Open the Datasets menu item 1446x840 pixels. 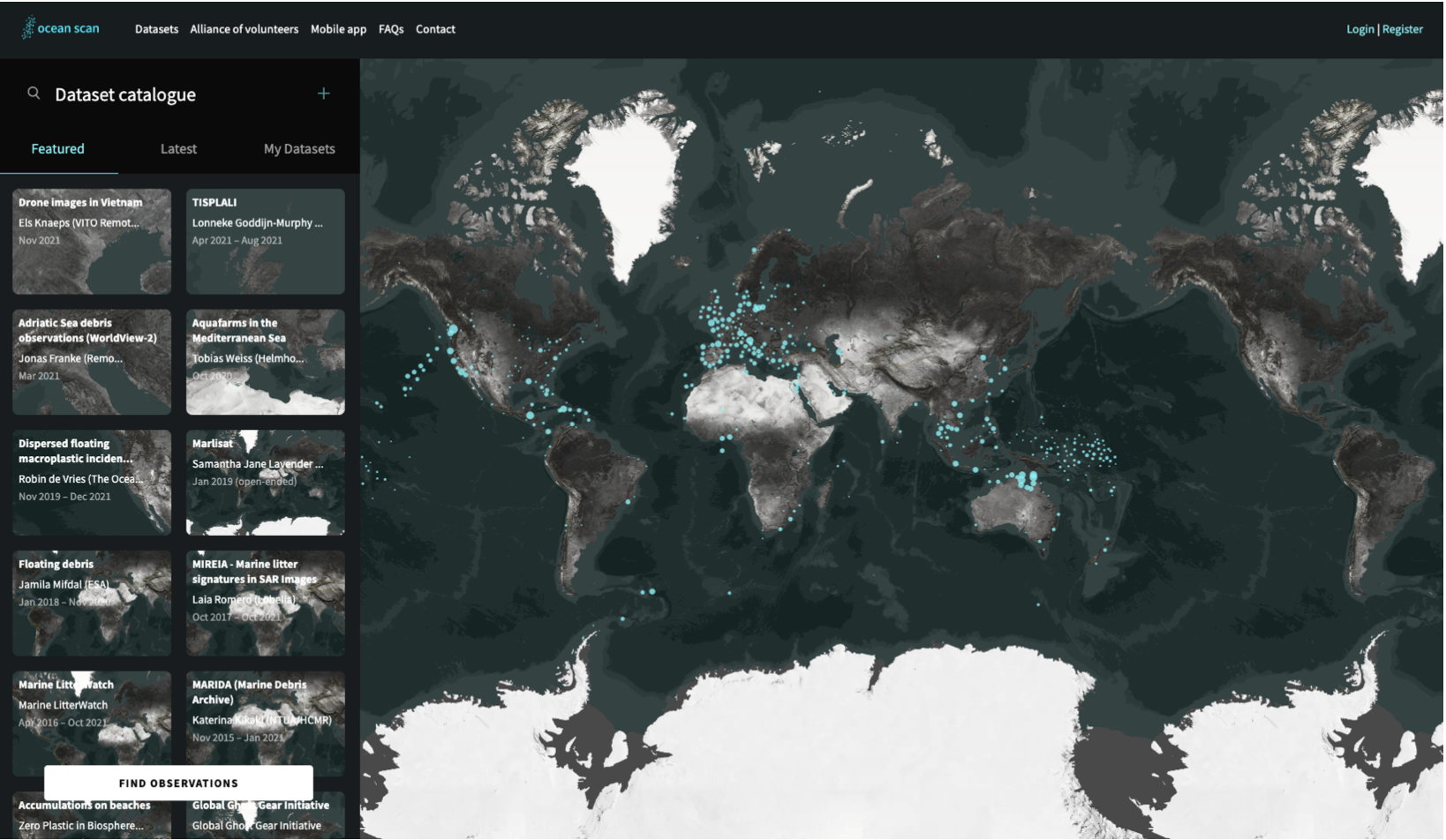click(x=156, y=29)
